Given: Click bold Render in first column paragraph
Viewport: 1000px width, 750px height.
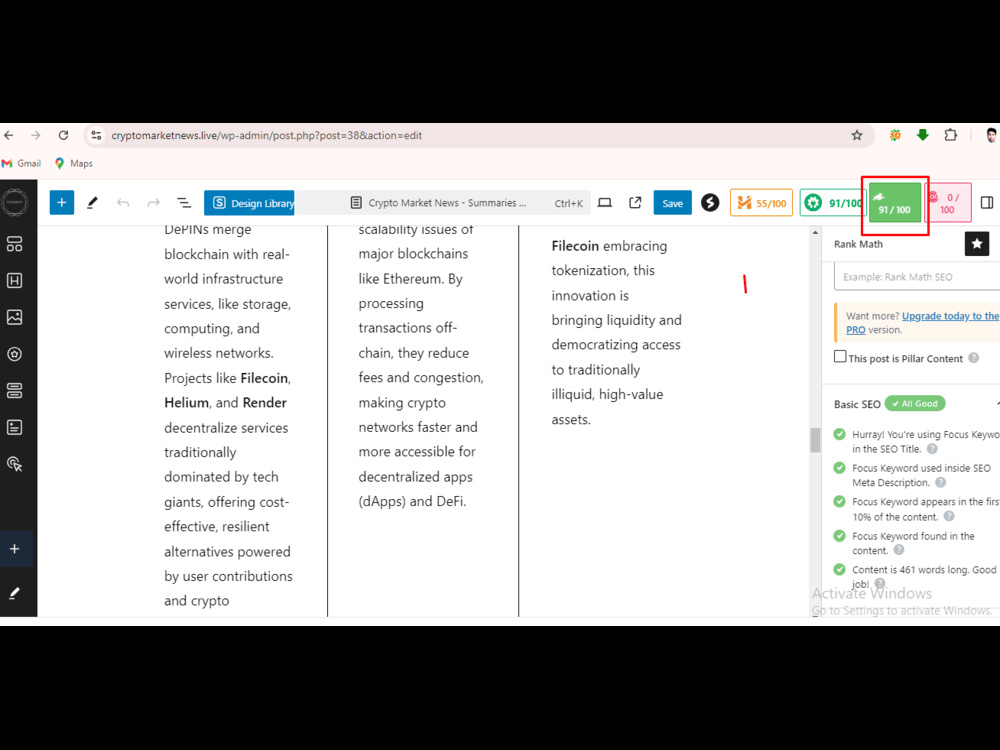Looking at the screenshot, I should coord(265,402).
